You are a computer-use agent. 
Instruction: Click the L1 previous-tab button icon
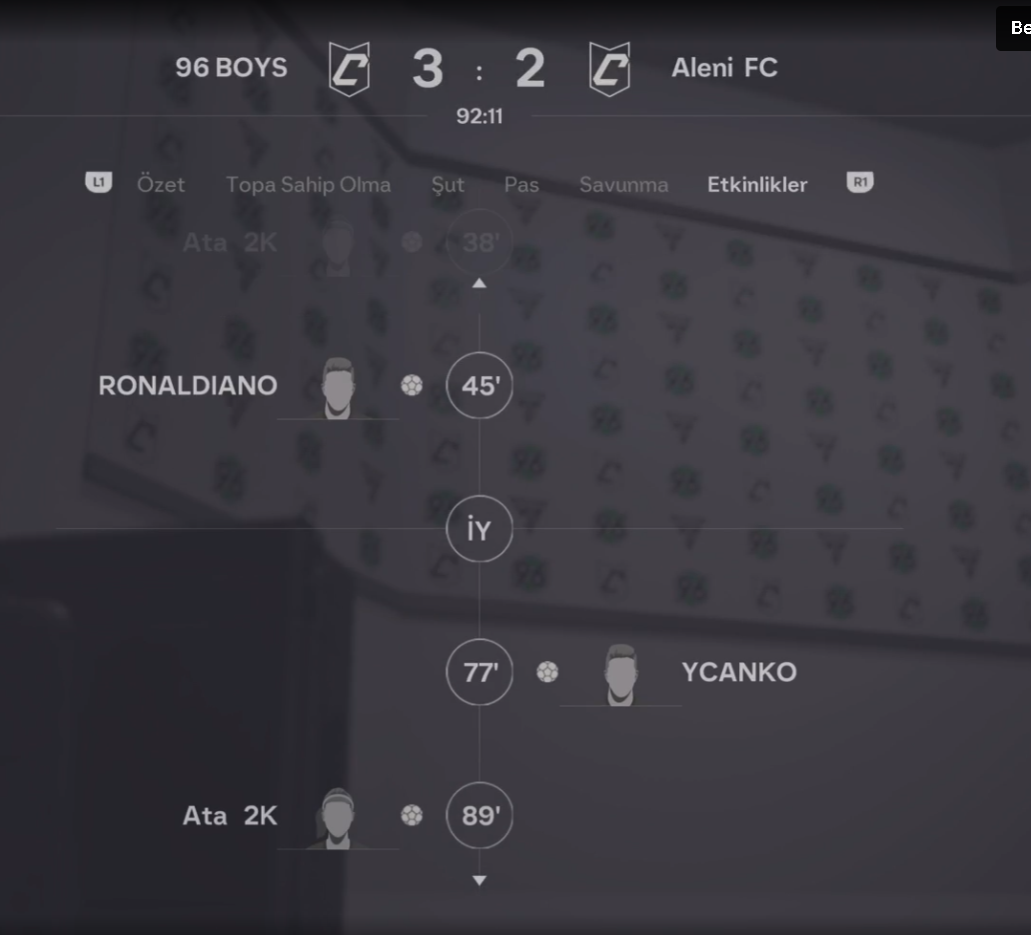(99, 182)
